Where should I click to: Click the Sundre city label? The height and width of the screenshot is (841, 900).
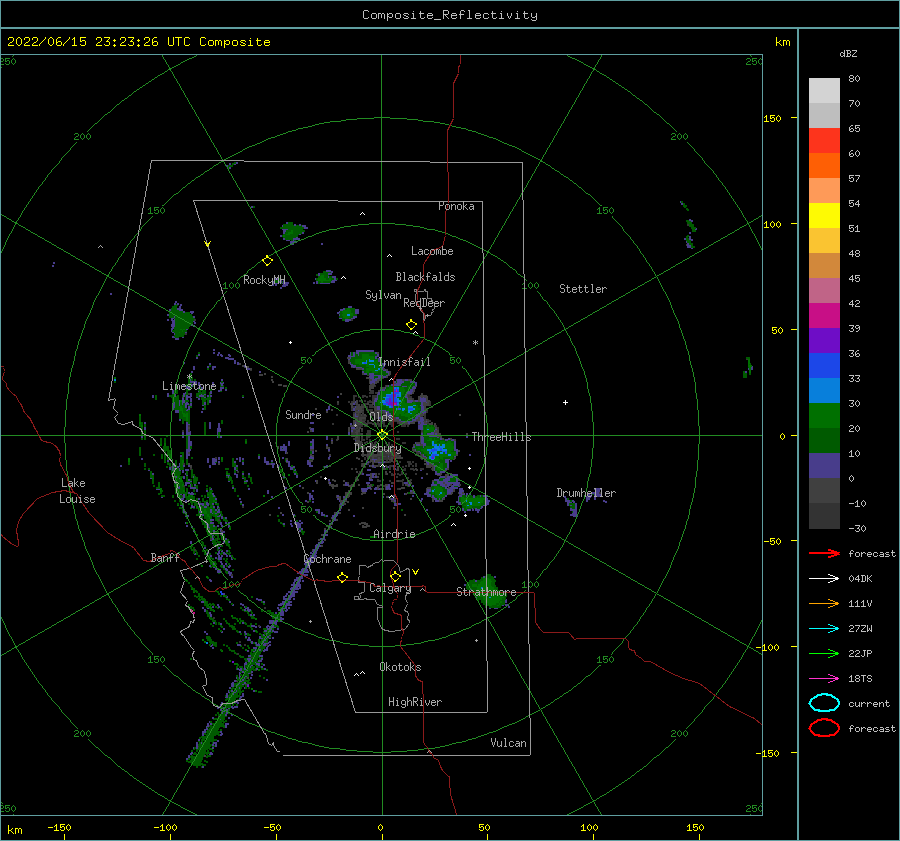pyautogui.click(x=303, y=414)
